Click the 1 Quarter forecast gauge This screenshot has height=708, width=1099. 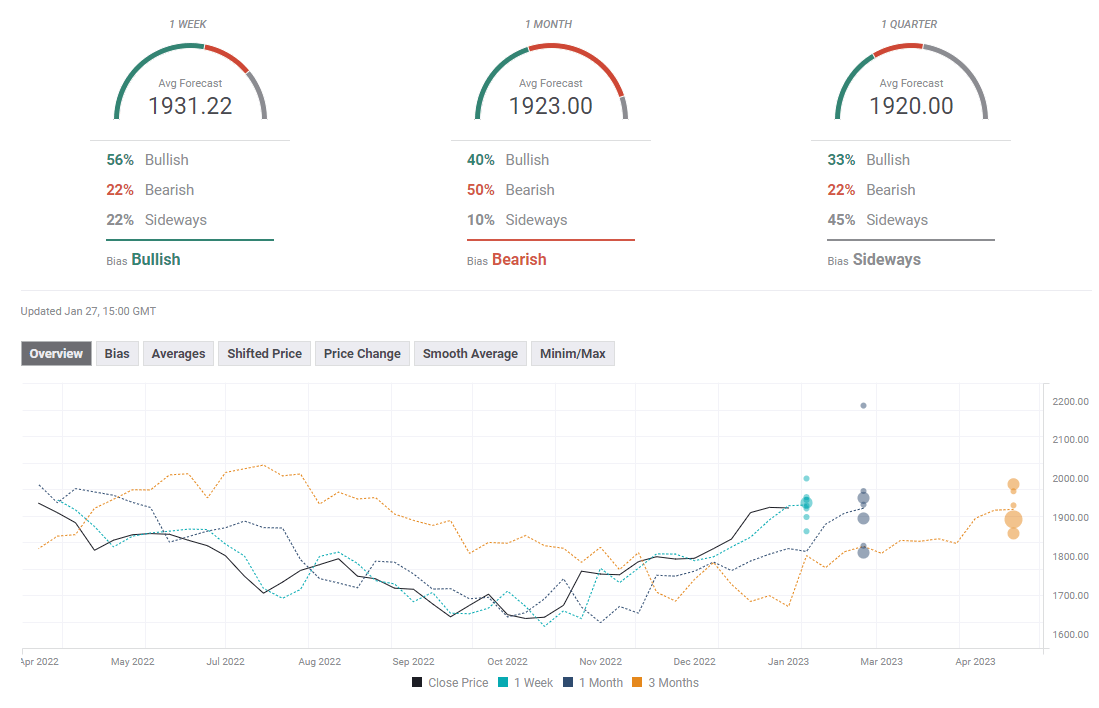pos(911,82)
